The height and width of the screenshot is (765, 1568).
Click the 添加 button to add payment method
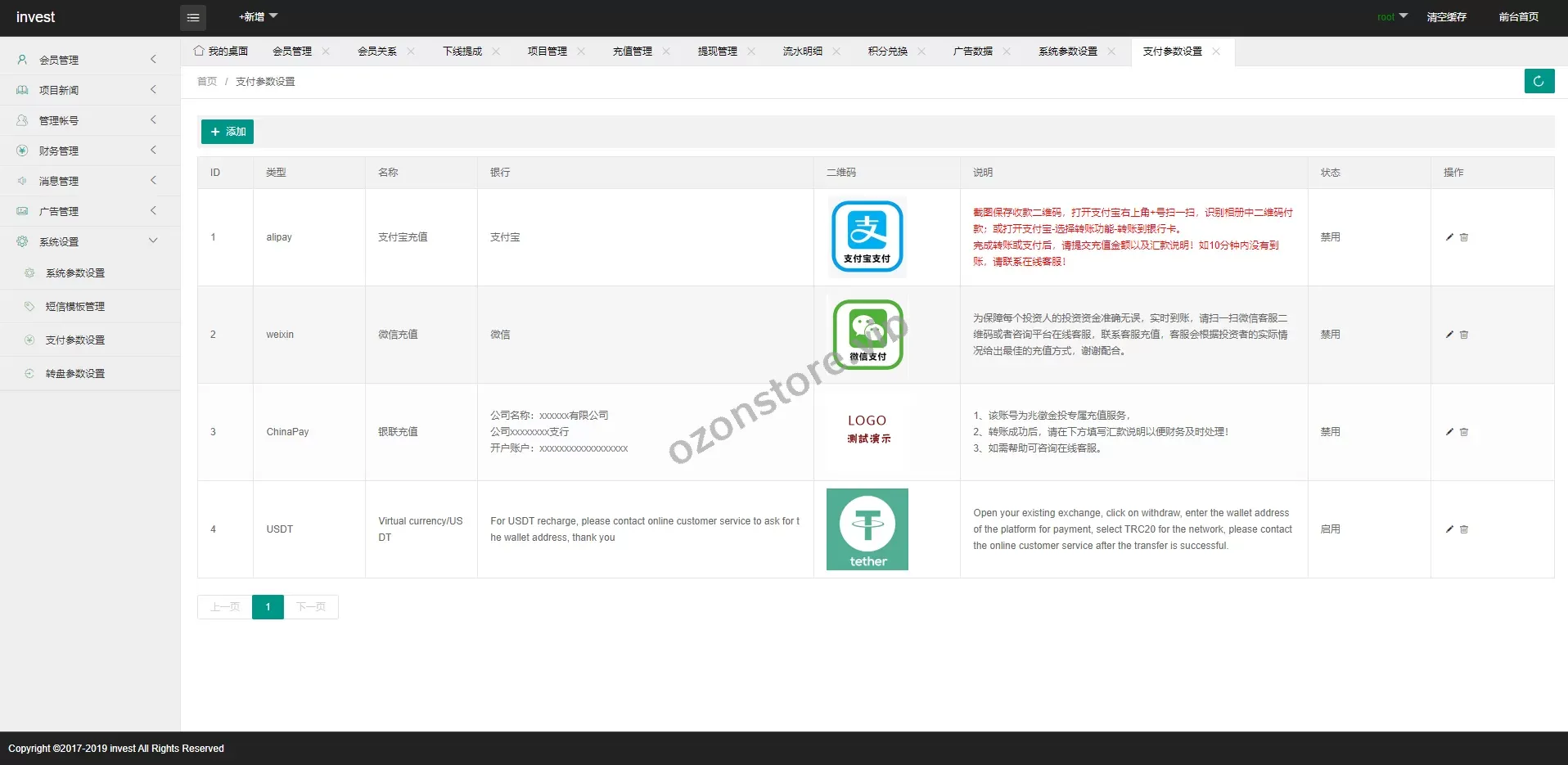click(227, 131)
